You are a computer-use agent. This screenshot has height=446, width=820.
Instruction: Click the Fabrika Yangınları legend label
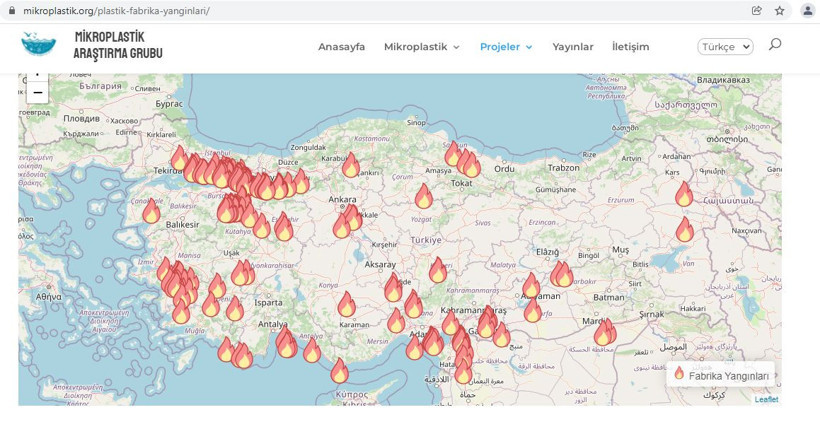[x=729, y=376]
